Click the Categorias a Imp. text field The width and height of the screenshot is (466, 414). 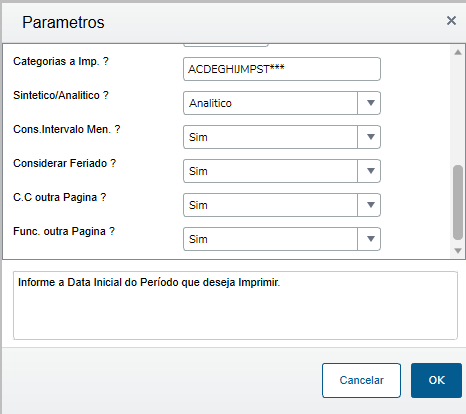click(282, 69)
